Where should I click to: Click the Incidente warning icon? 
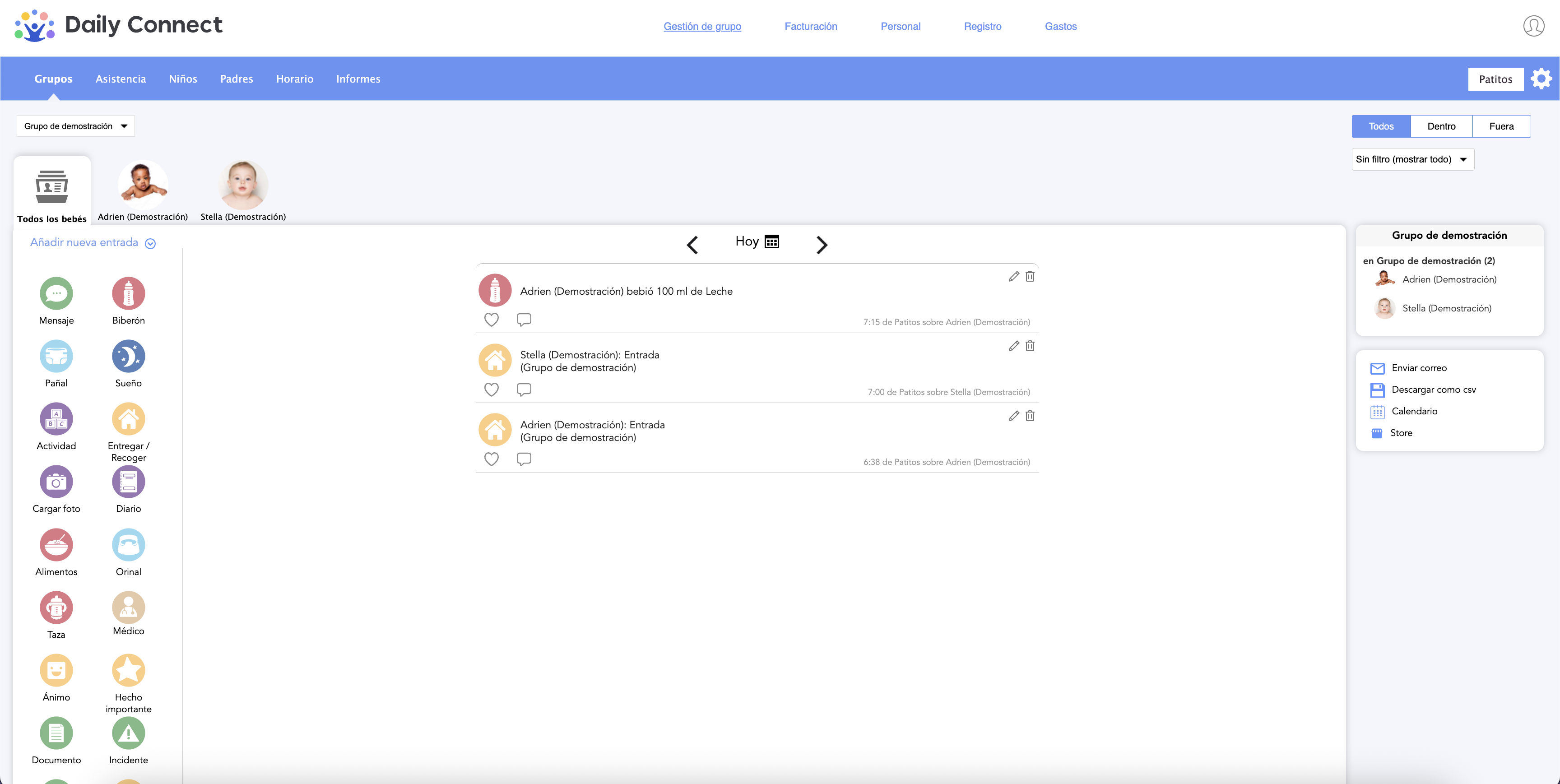click(x=128, y=733)
